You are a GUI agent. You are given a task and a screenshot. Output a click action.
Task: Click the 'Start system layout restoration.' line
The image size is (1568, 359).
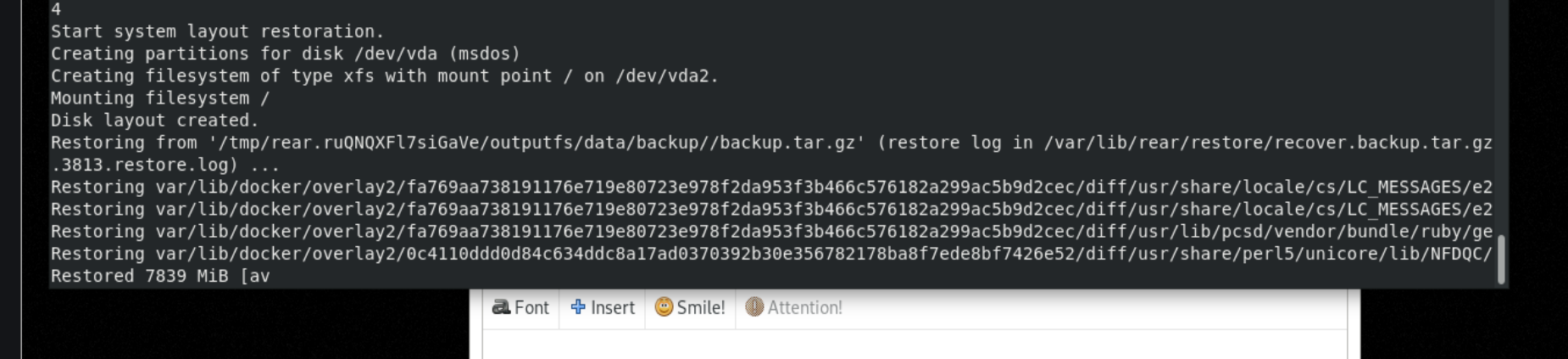217,31
